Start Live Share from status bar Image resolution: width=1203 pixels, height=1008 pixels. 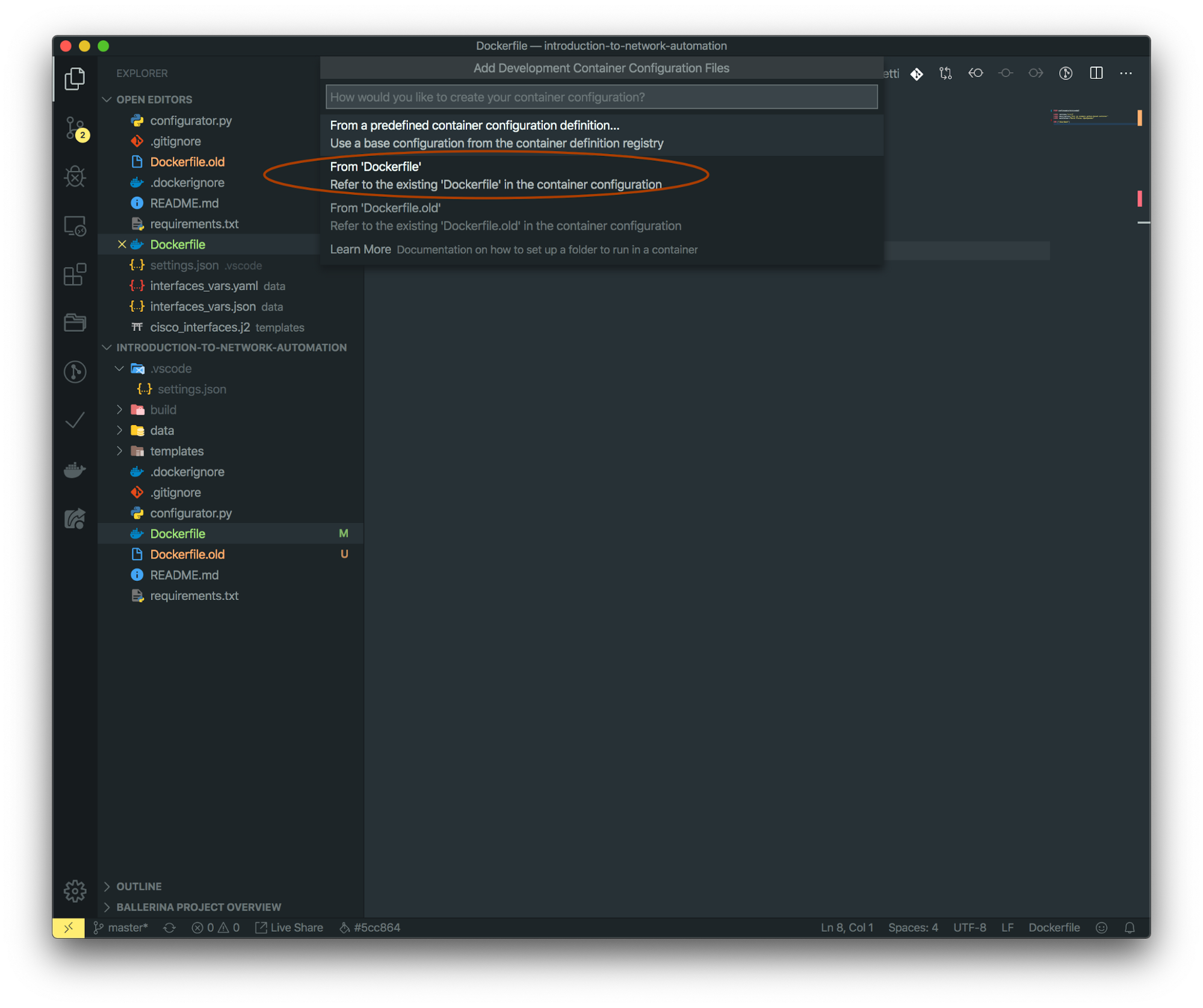click(x=289, y=927)
